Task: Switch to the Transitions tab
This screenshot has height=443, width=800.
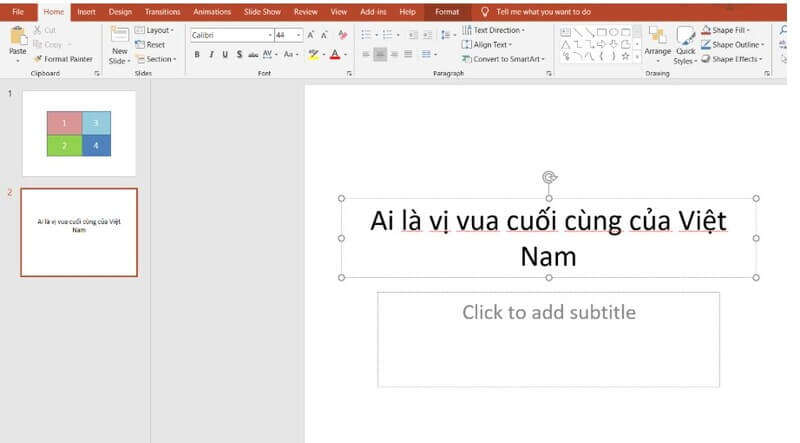Action: (x=162, y=12)
